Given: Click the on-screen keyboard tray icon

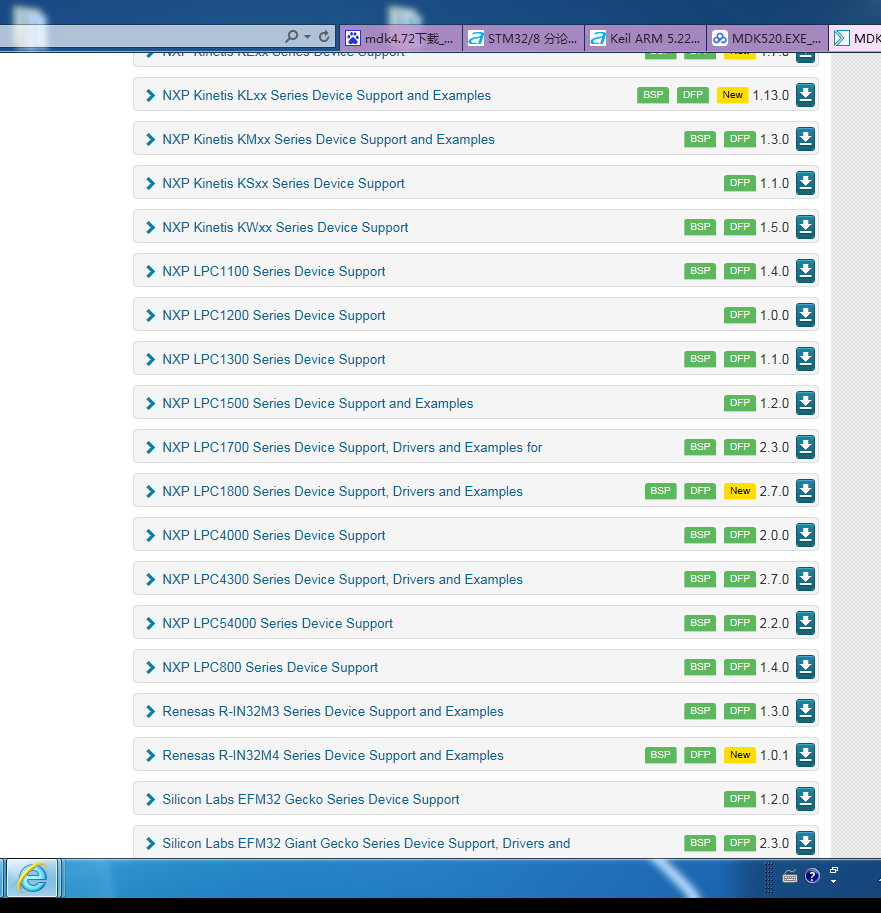Looking at the screenshot, I should point(790,876).
